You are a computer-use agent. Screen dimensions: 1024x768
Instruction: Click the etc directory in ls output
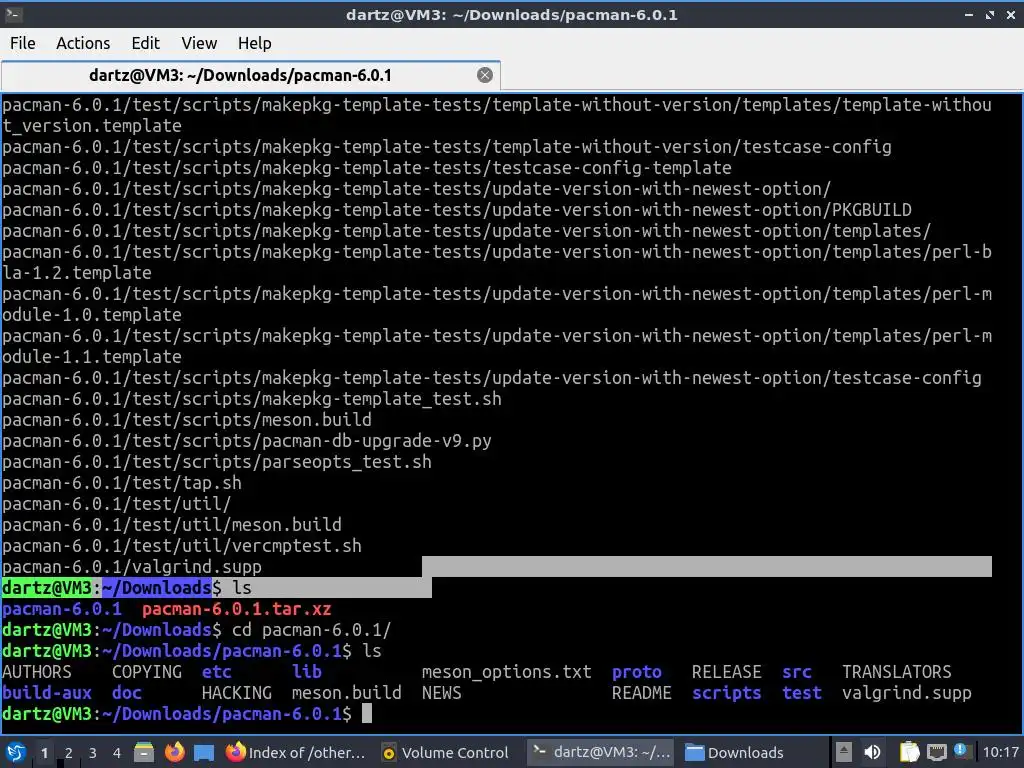(x=217, y=672)
